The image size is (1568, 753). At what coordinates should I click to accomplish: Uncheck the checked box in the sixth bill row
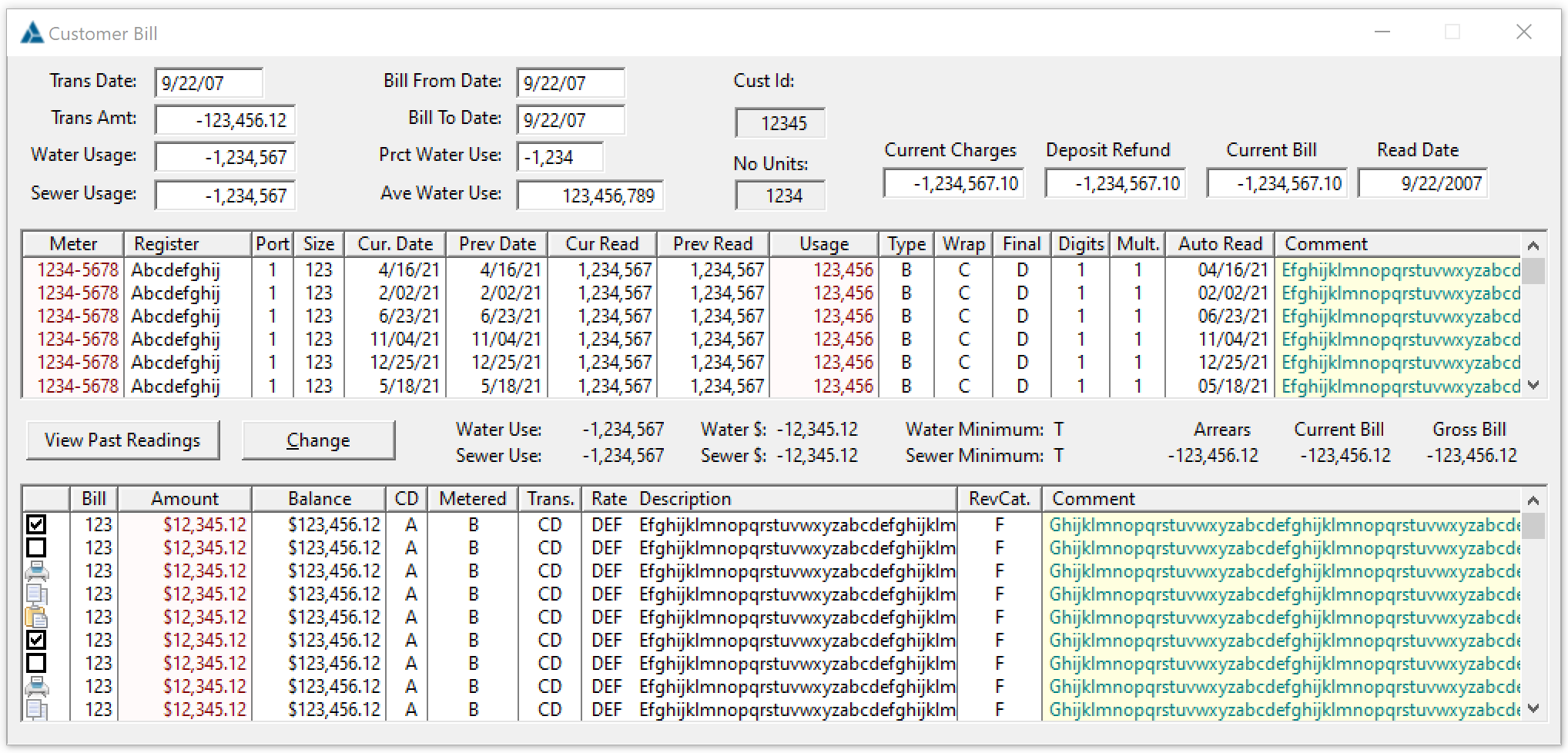[x=36, y=641]
